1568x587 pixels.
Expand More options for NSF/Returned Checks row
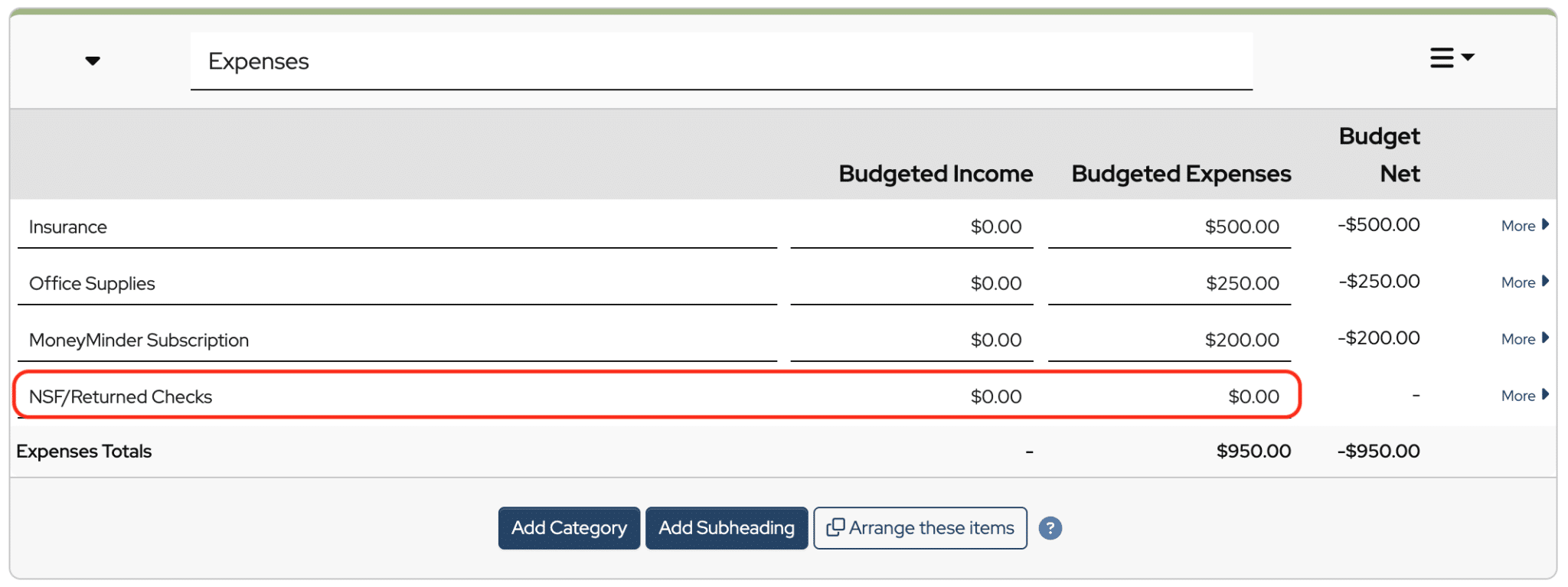[x=1524, y=396]
